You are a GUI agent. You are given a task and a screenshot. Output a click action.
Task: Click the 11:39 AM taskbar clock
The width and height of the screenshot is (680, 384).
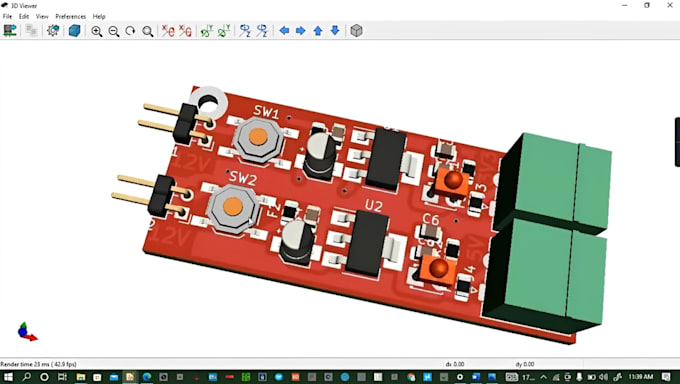641,377
